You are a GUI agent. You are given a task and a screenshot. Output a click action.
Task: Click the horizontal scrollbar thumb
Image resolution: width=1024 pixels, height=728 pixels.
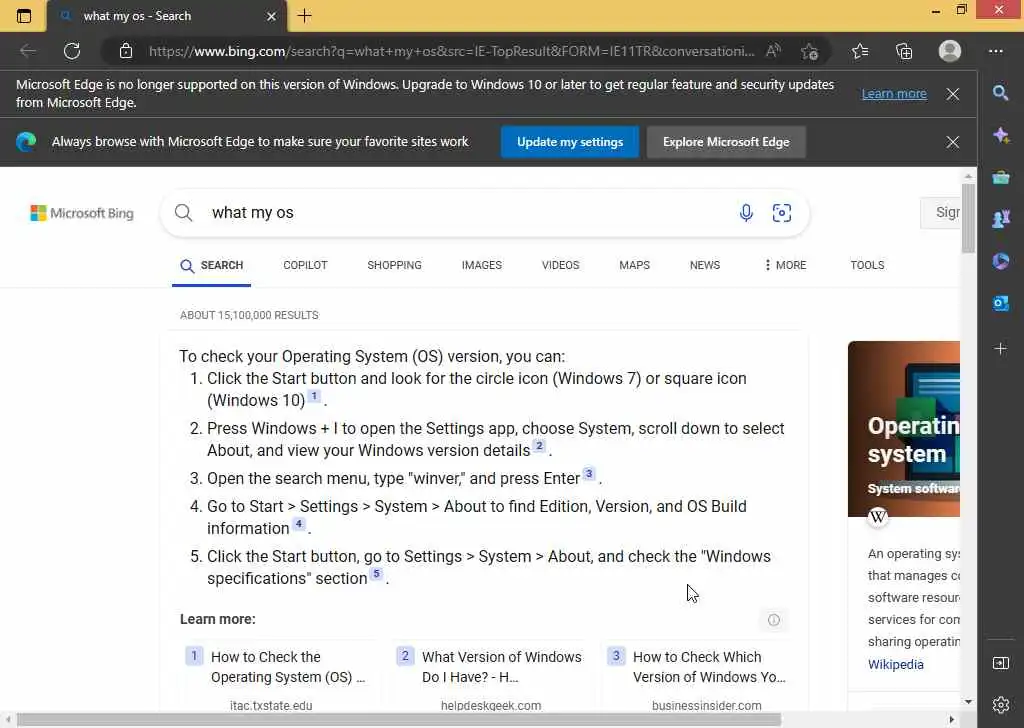click(x=399, y=720)
